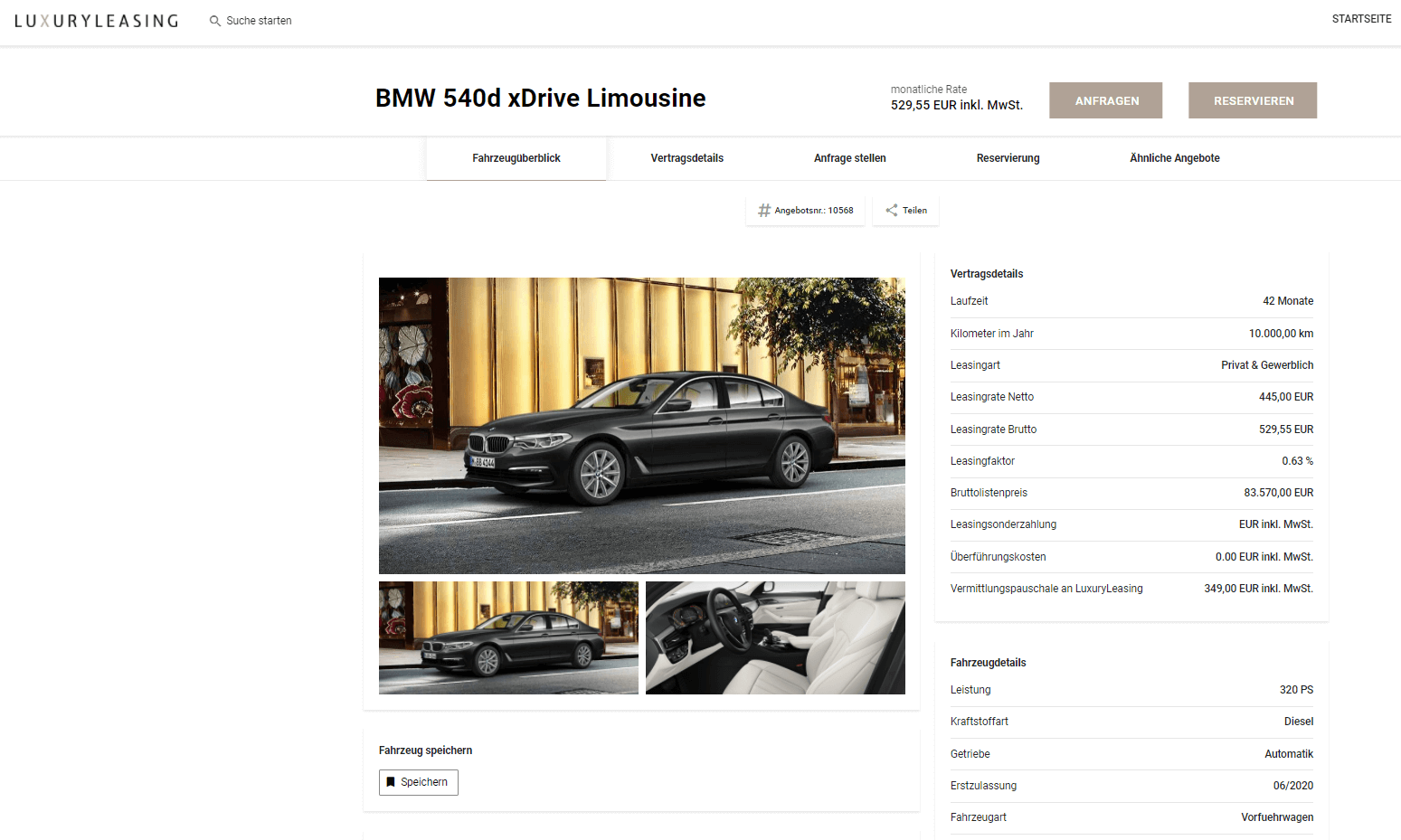Click the Leasingrate Brutto label
Screen dimensions: 1401x840
click(994, 429)
